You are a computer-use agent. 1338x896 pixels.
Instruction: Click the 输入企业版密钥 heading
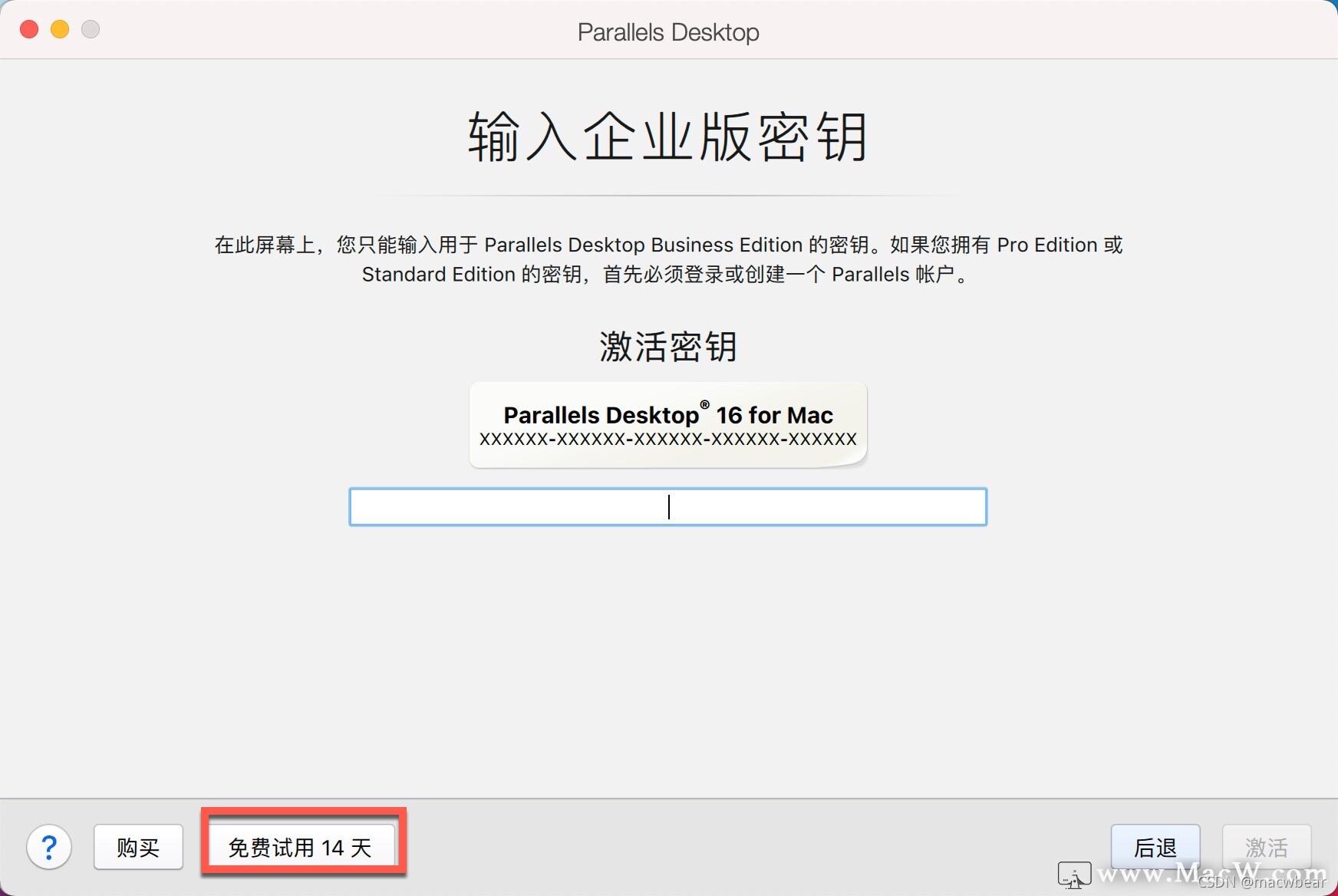[x=668, y=137]
